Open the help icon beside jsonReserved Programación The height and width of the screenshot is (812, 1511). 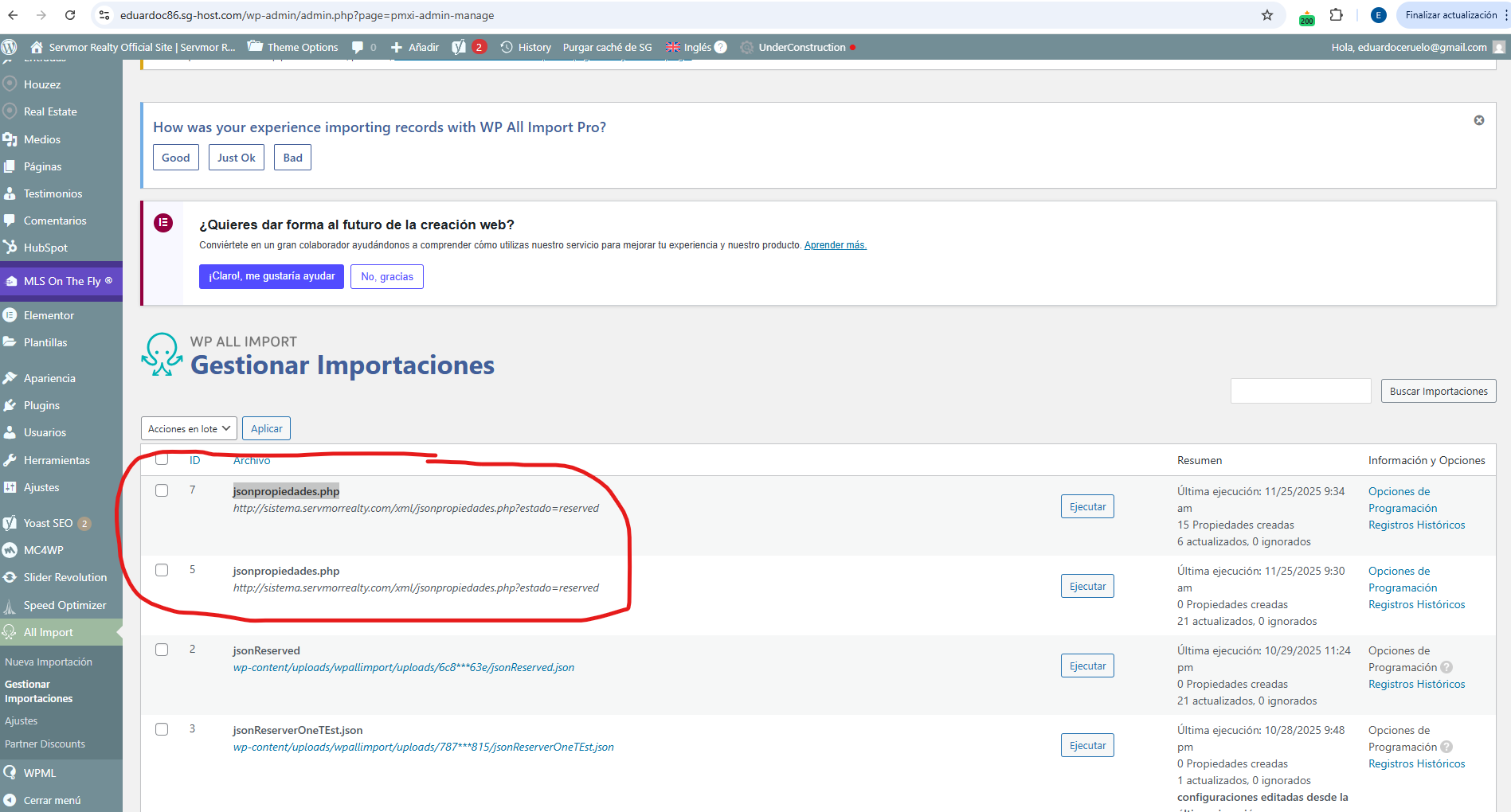(1446, 667)
